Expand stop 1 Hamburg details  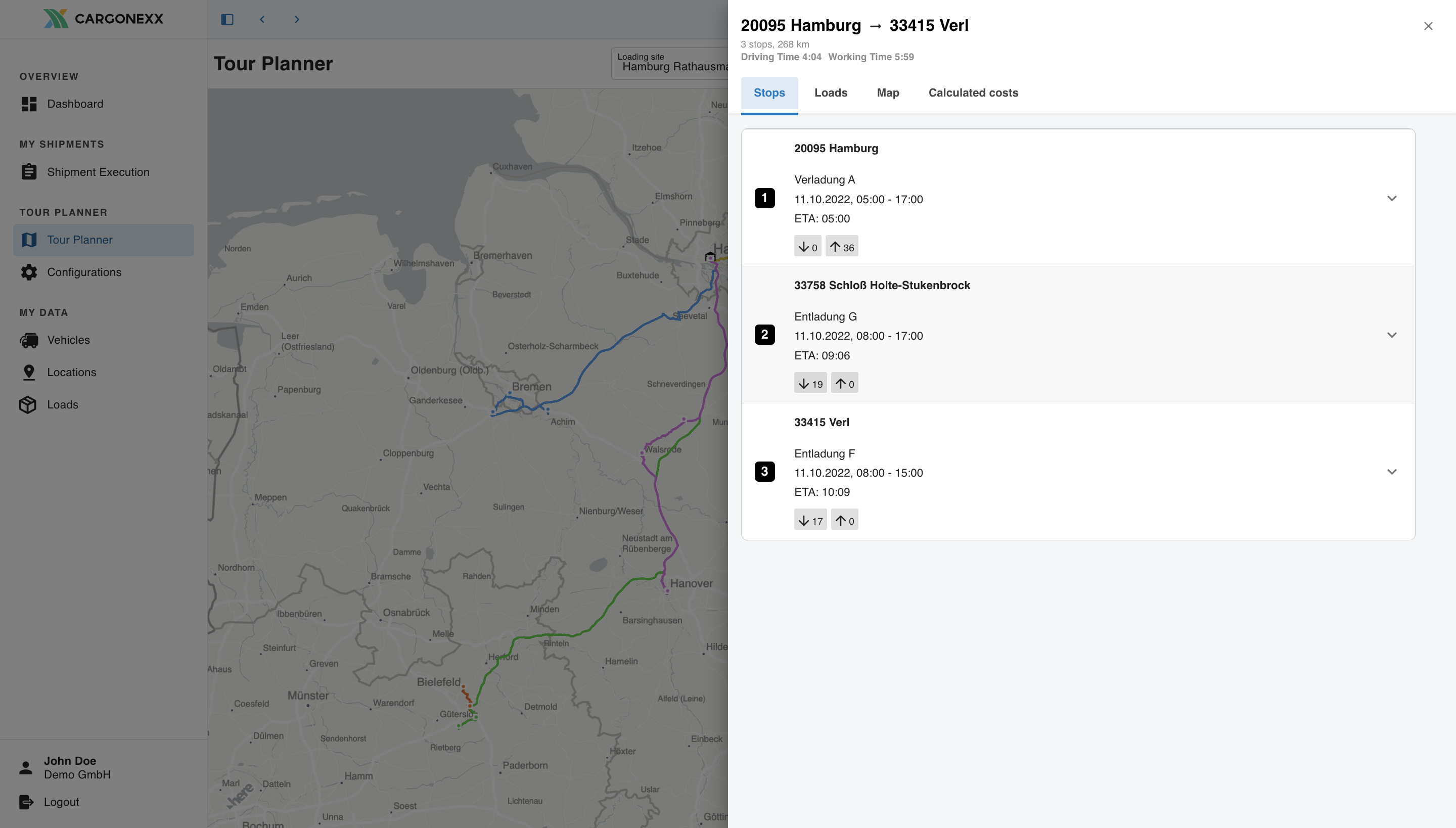coord(1391,199)
